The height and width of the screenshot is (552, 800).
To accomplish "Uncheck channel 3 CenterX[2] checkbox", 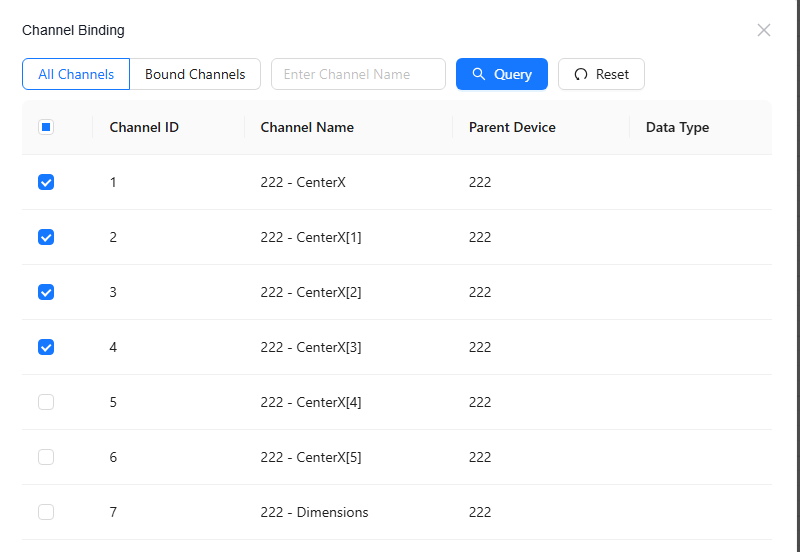I will point(46,292).
